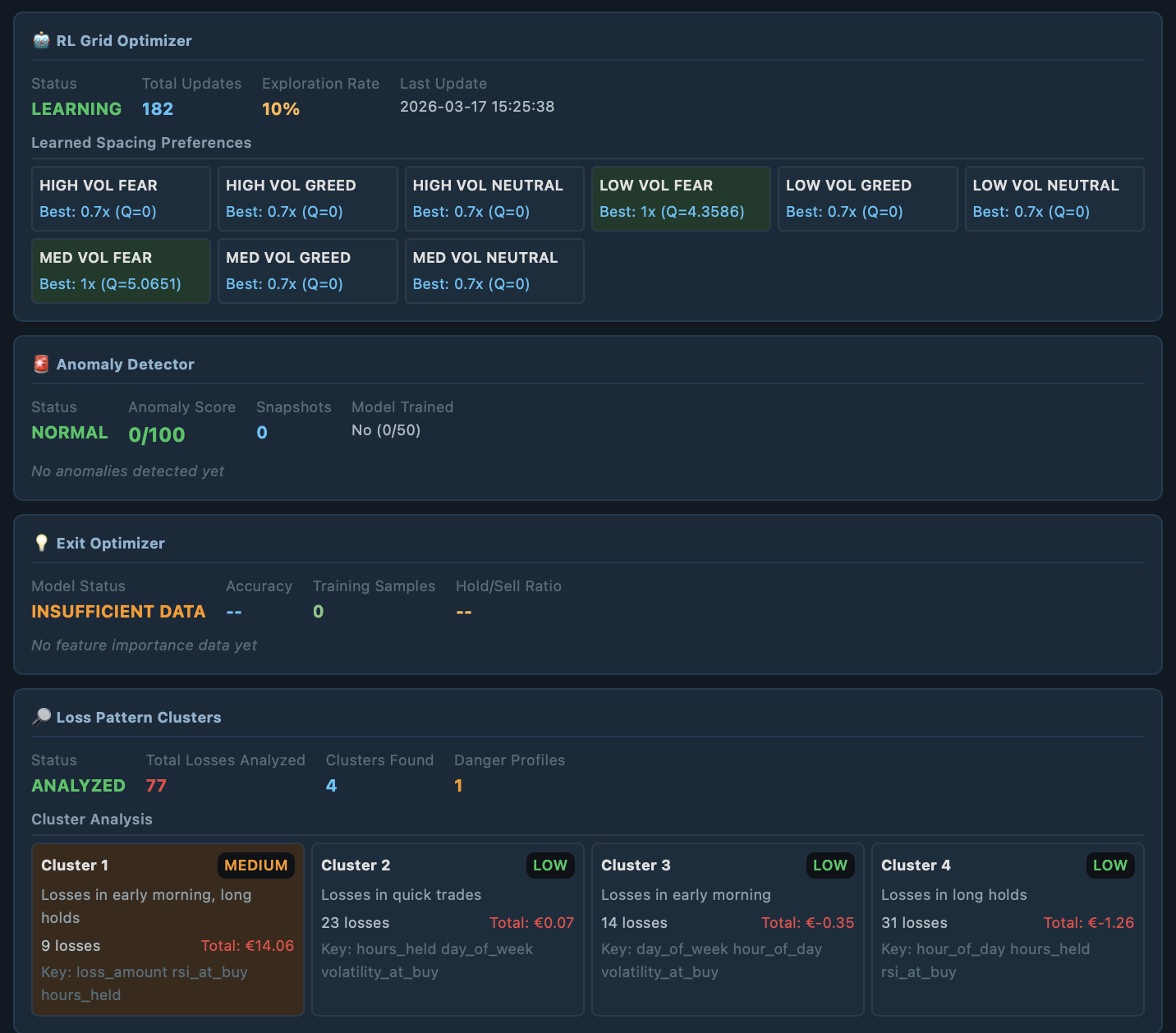Select the Cluster 3 early morning losses card
Viewport: 1176px width, 1033px height.
[x=727, y=929]
